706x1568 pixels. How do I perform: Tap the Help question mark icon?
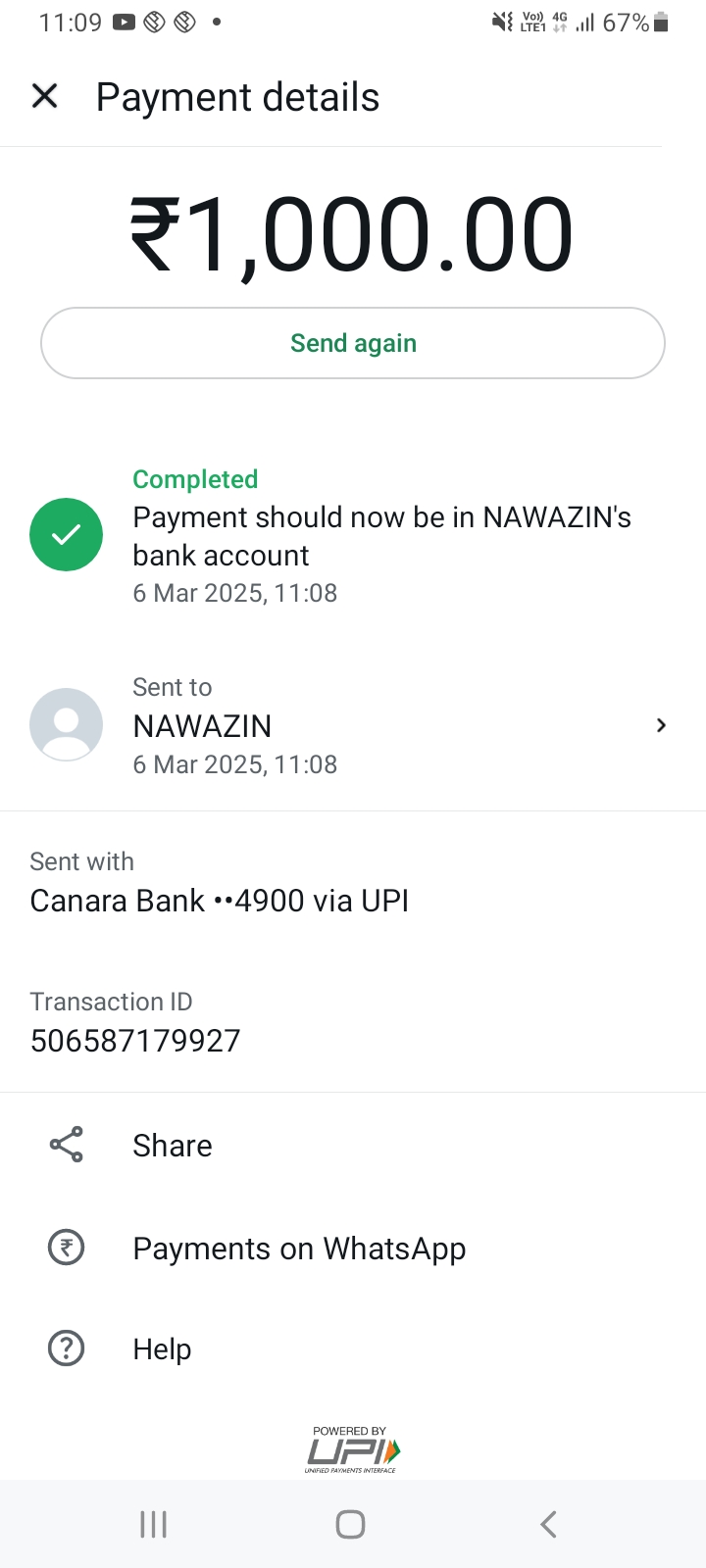66,1348
